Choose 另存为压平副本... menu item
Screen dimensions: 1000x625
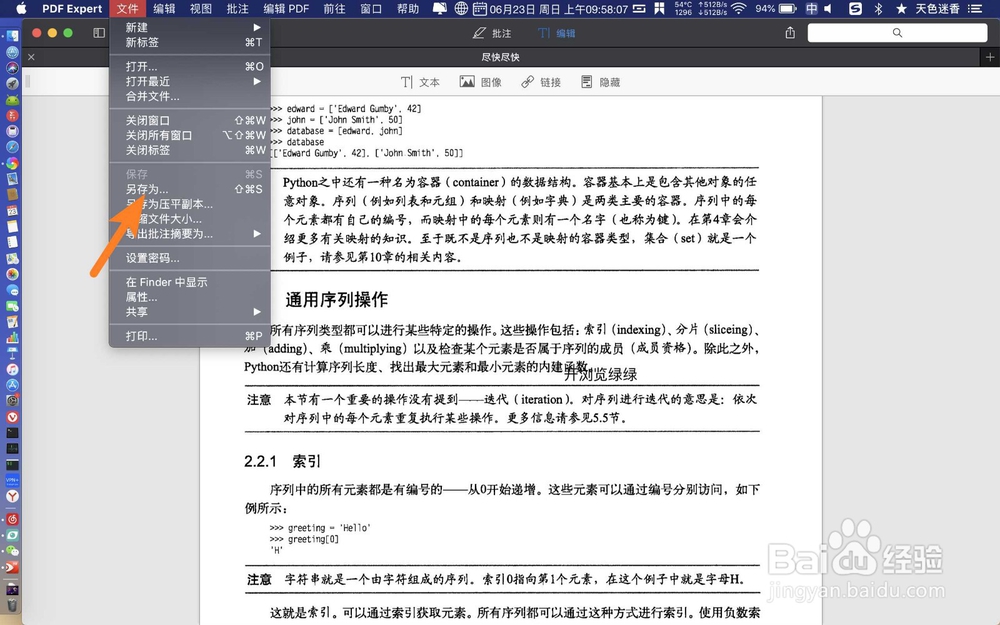[x=189, y=204]
